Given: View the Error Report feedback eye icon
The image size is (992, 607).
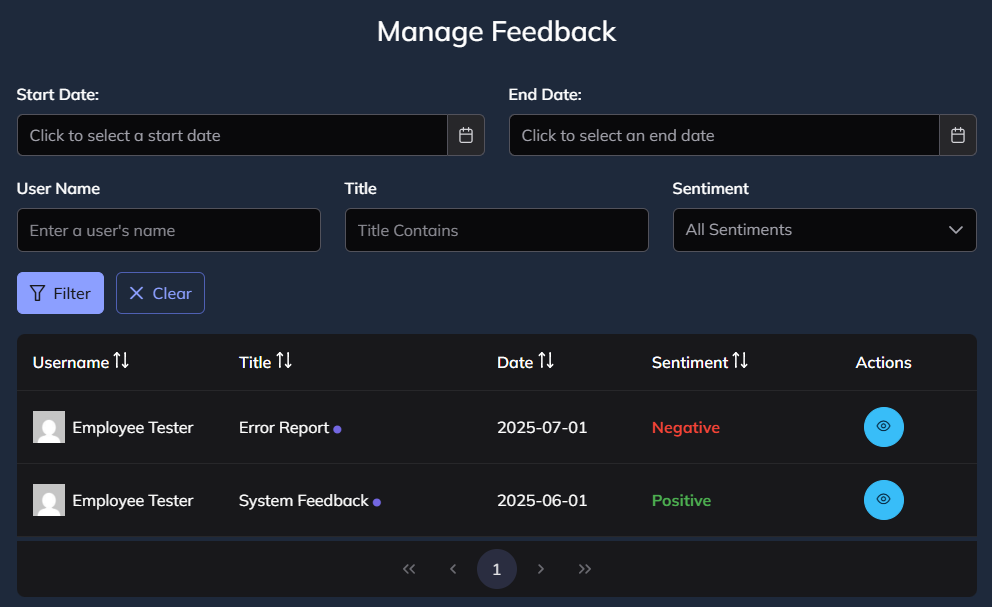Looking at the screenshot, I should [x=883, y=427].
